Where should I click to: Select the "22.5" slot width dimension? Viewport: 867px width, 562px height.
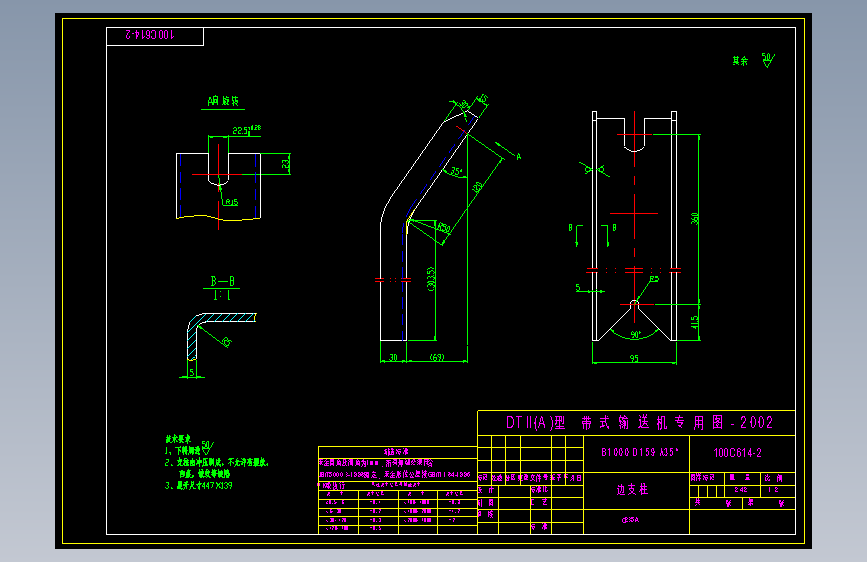coord(241,131)
